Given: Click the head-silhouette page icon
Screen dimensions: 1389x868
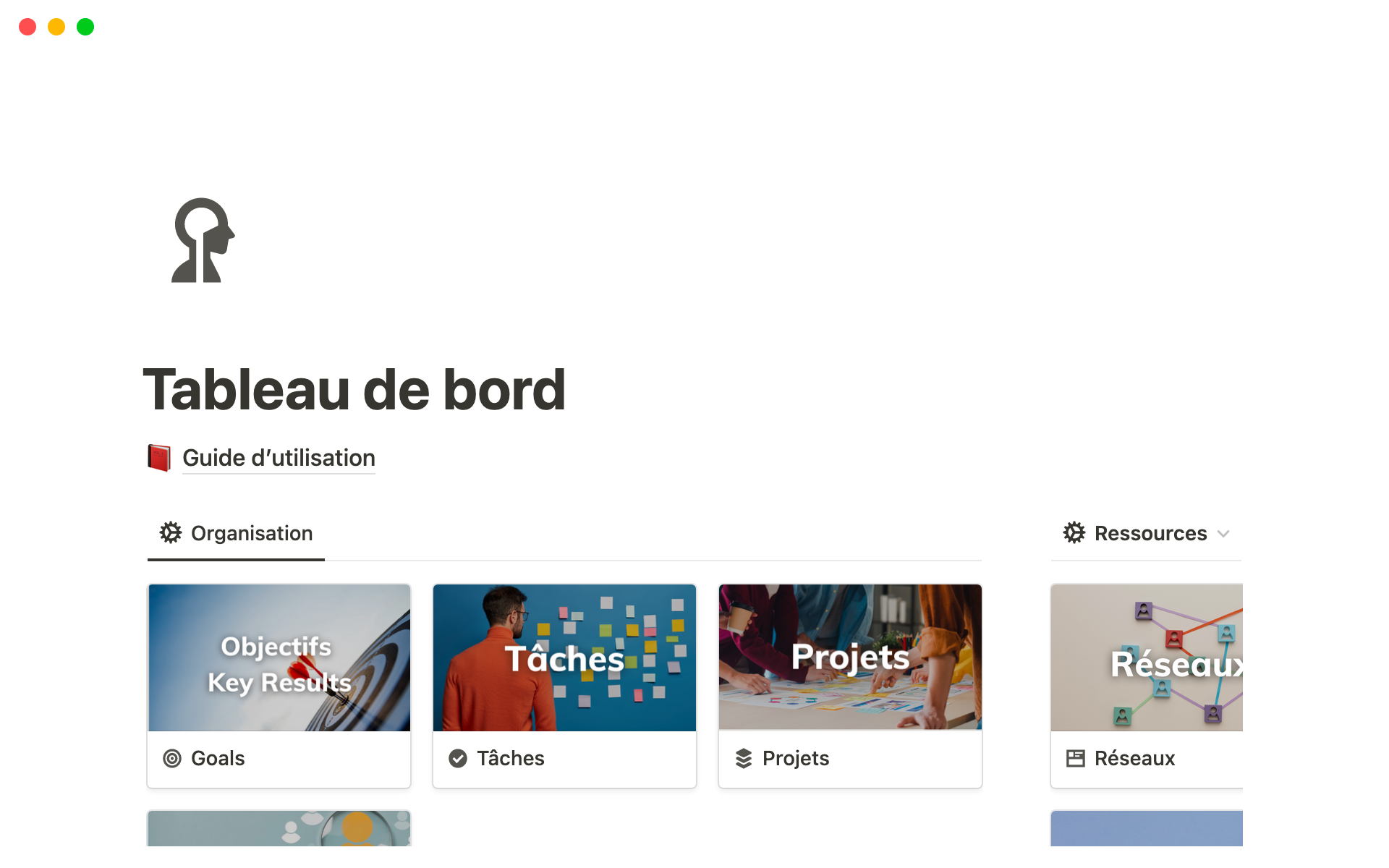Looking at the screenshot, I should (203, 241).
